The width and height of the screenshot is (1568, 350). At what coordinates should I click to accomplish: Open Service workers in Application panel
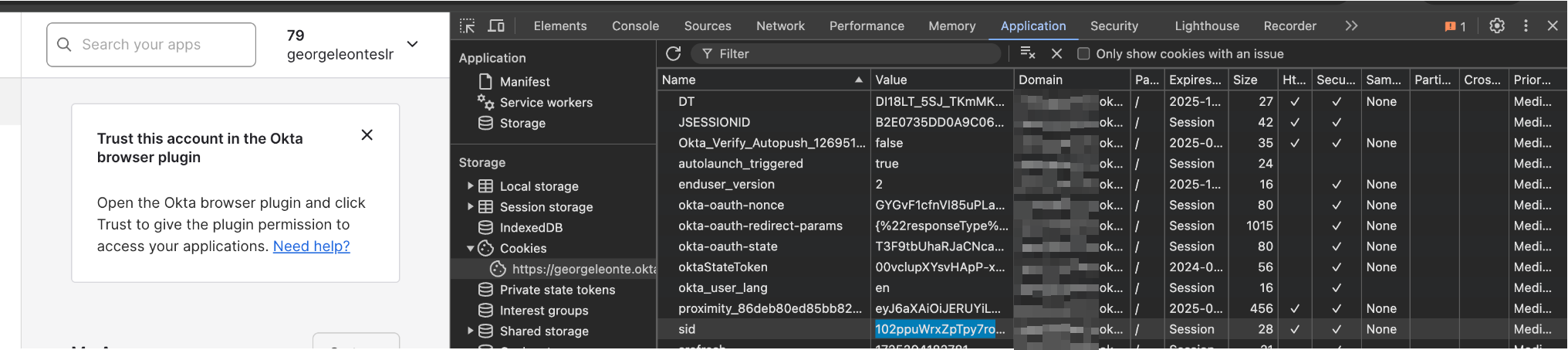coord(546,102)
